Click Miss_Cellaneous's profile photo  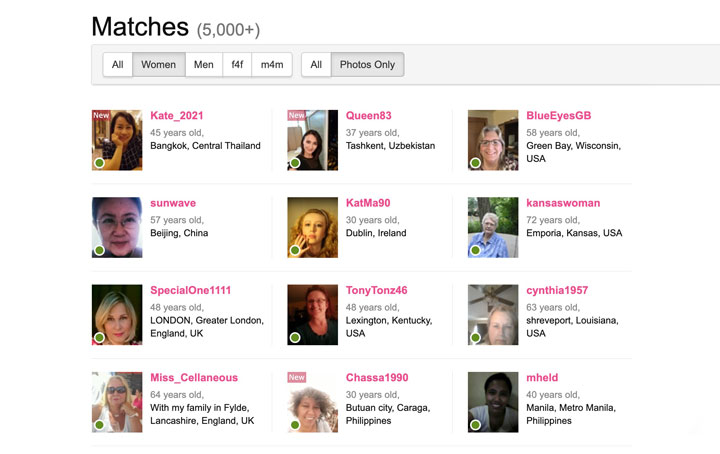117,402
